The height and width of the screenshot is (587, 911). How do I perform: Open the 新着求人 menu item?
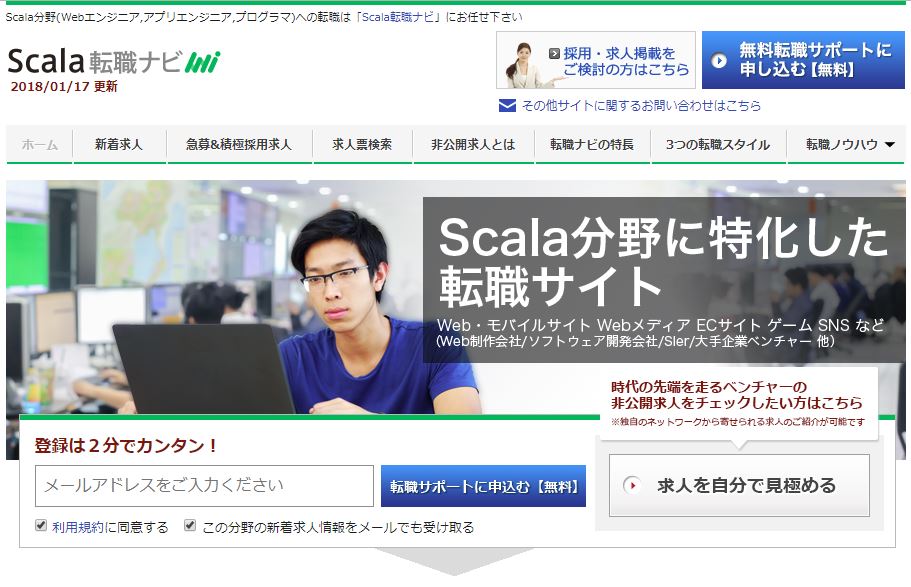pyautogui.click(x=119, y=145)
